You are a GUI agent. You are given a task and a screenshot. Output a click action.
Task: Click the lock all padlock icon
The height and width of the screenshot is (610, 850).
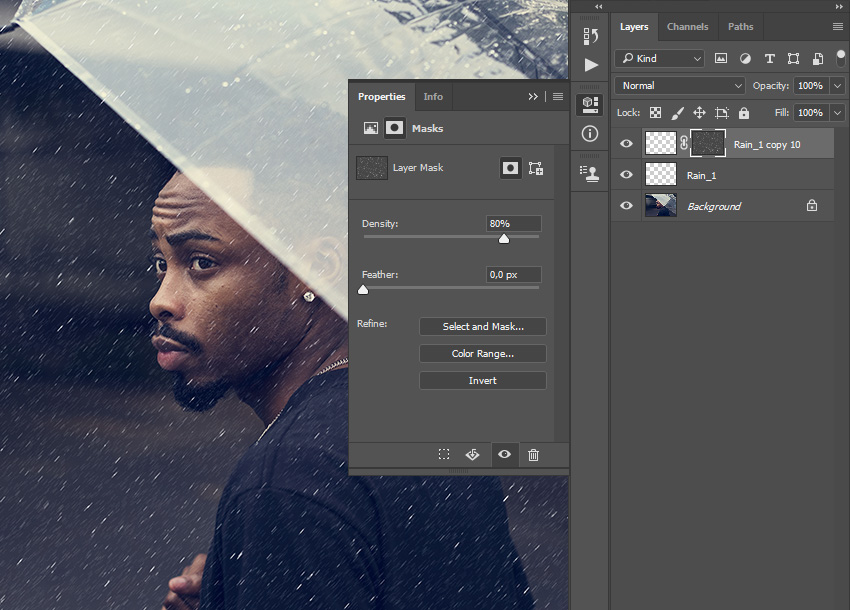744,113
